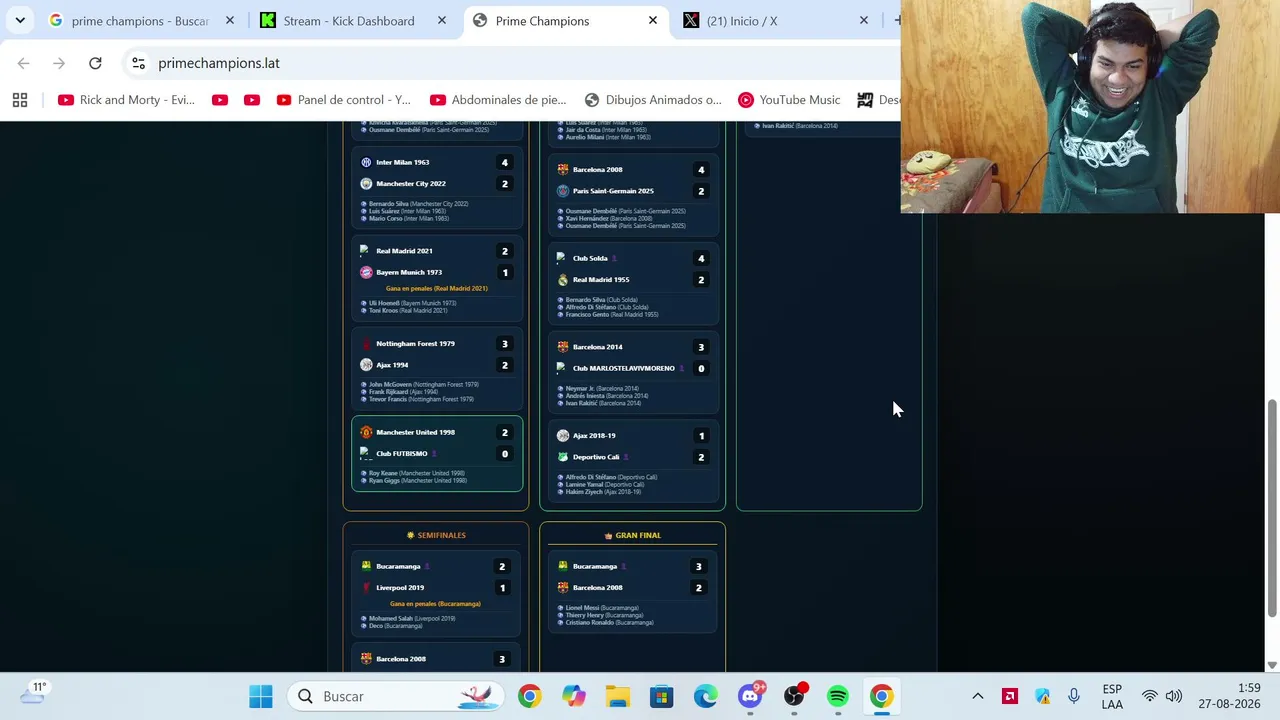View site information for primechampions.lat

pos(138,63)
